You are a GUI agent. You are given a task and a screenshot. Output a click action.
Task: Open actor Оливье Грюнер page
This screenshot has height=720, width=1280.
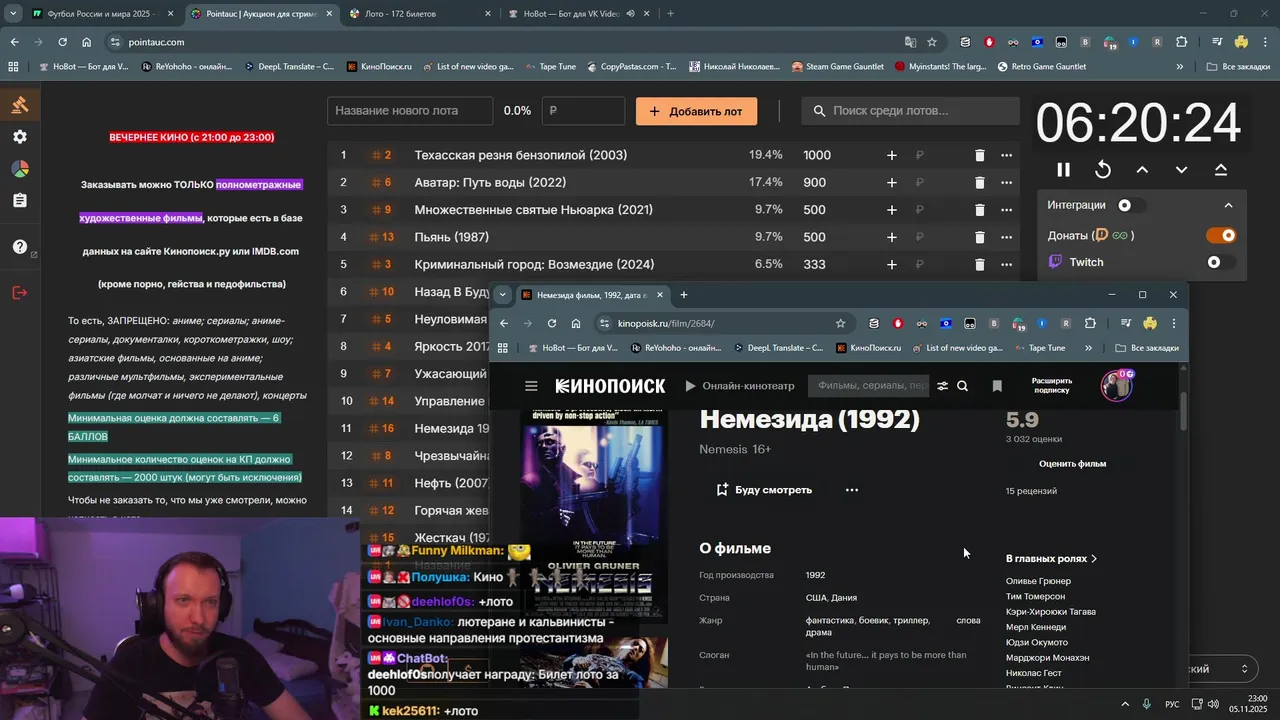pos(1038,581)
